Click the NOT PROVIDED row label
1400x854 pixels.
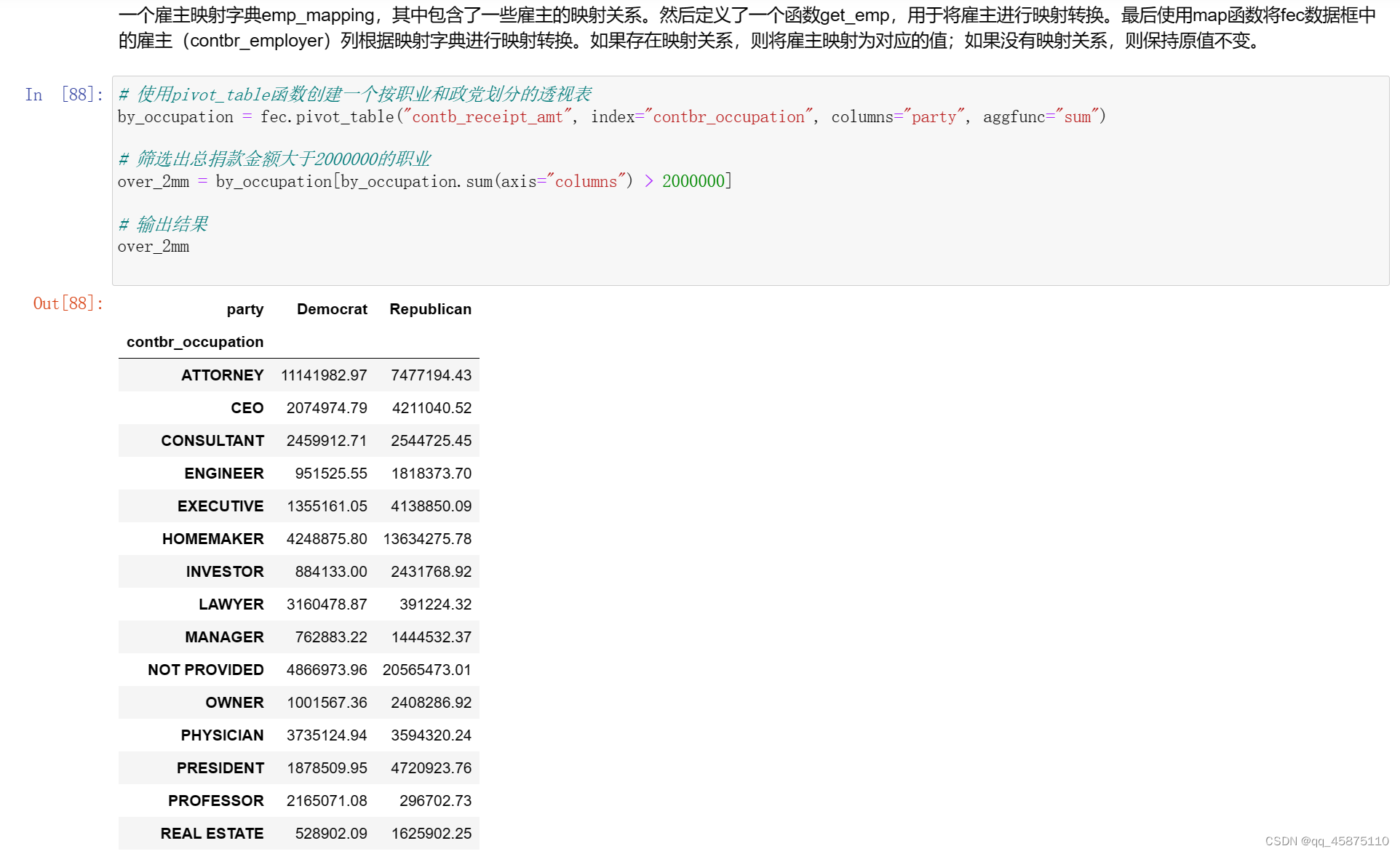click(205, 670)
